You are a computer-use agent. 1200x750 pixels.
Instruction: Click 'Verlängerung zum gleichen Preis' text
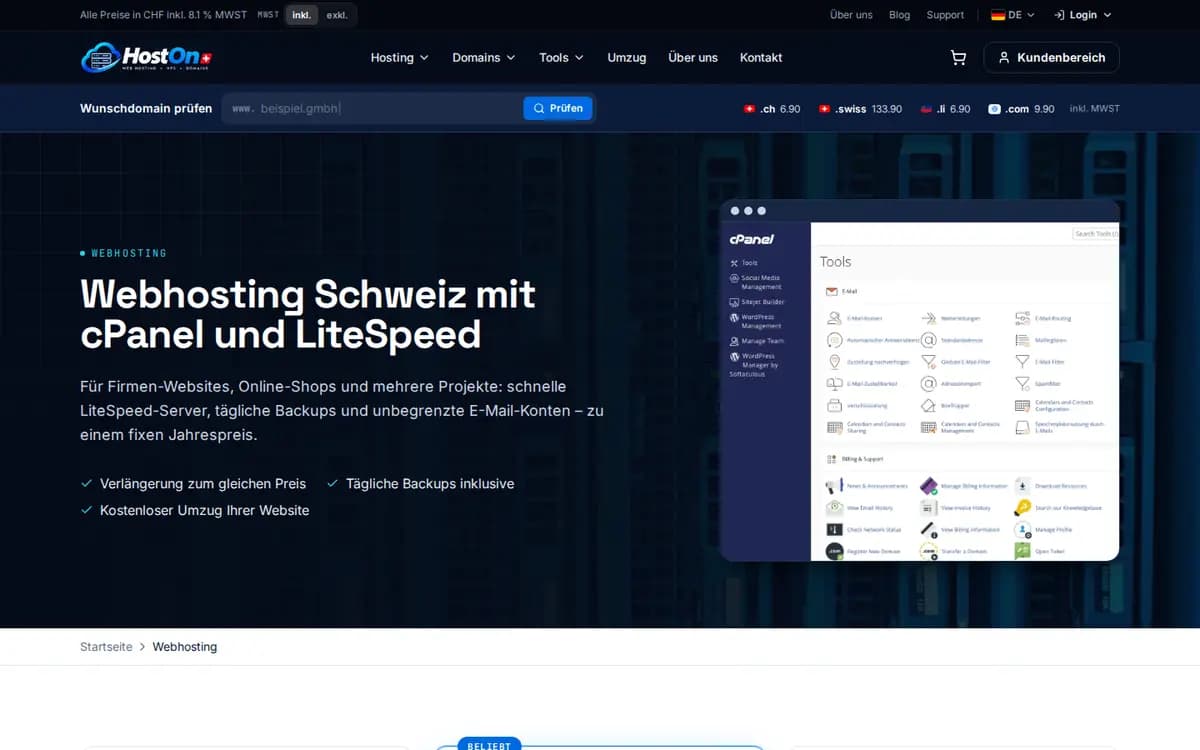(203, 483)
